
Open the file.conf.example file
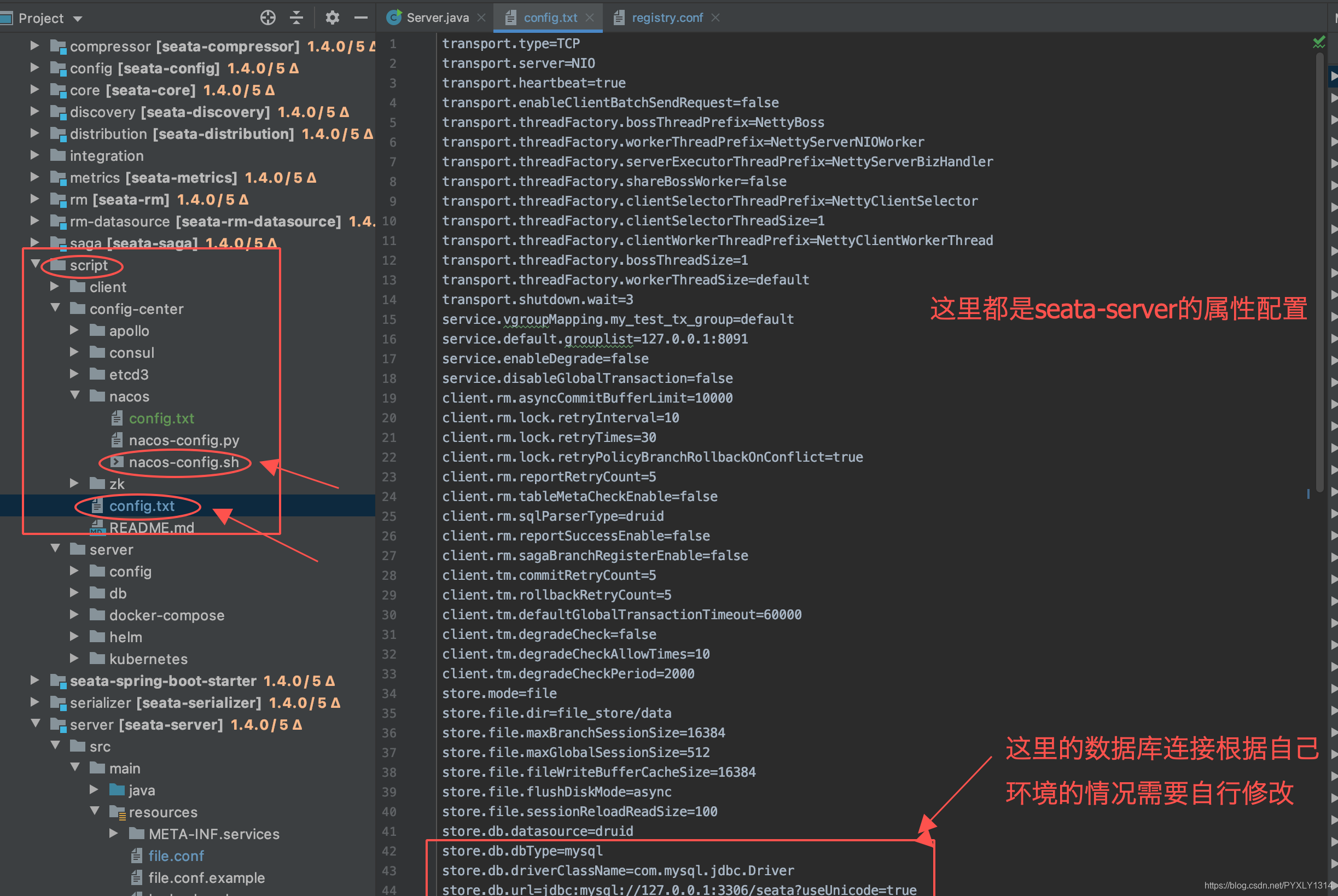click(x=206, y=877)
